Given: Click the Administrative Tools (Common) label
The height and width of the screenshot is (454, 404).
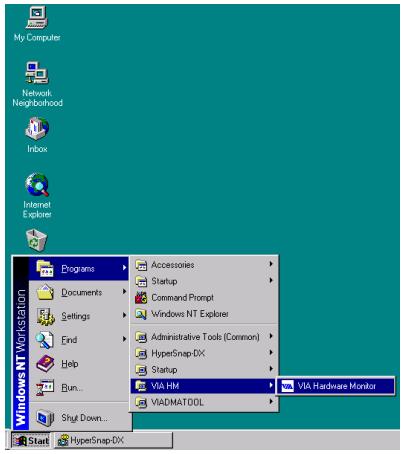Looking at the screenshot, I should [205, 337].
